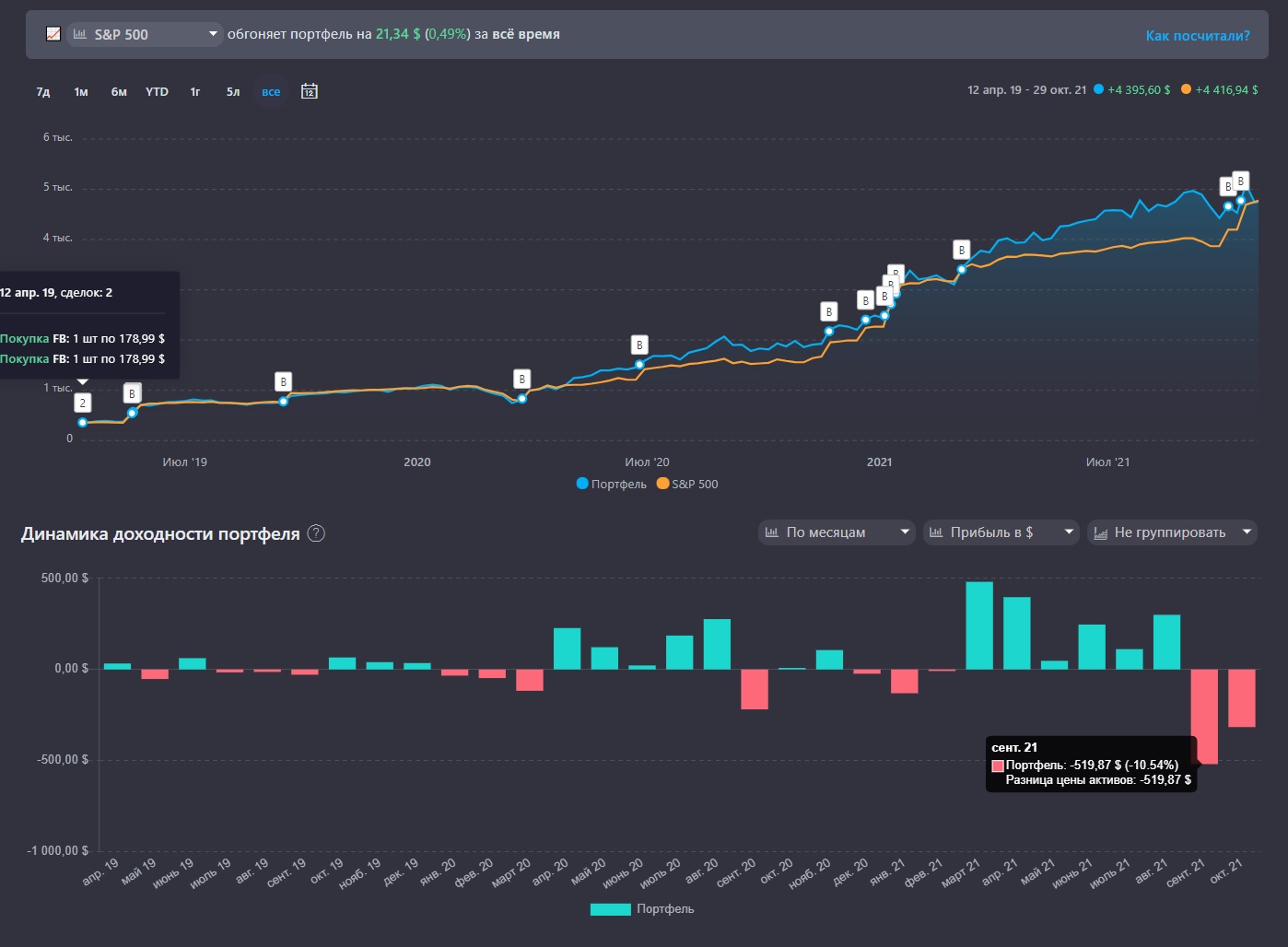
Task: Select the 5л period tab
Action: pos(233,91)
